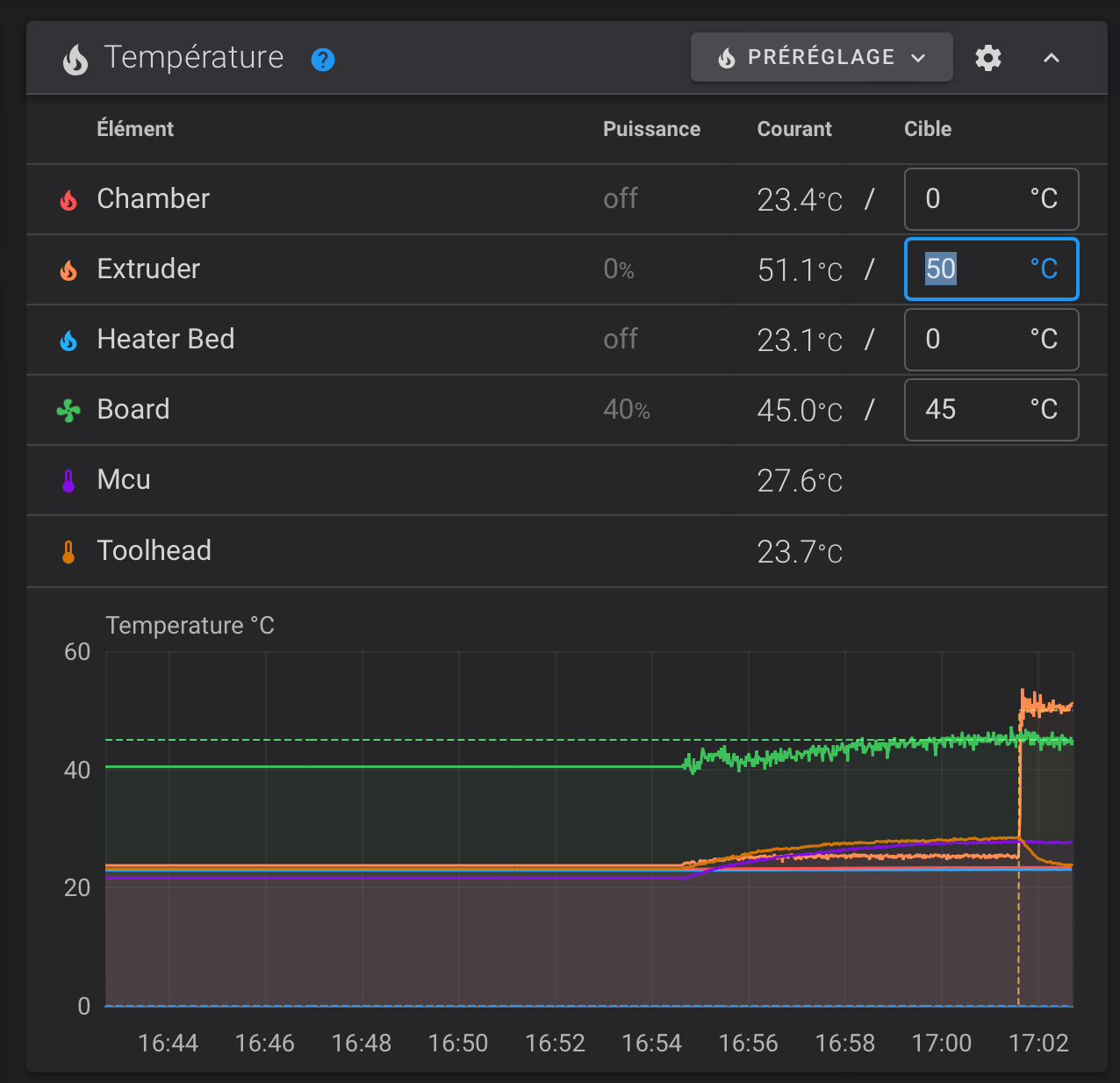Open the PRÉRÉGLAGE preset dropdown
Viewport: 1120px width, 1083px height.
click(822, 57)
